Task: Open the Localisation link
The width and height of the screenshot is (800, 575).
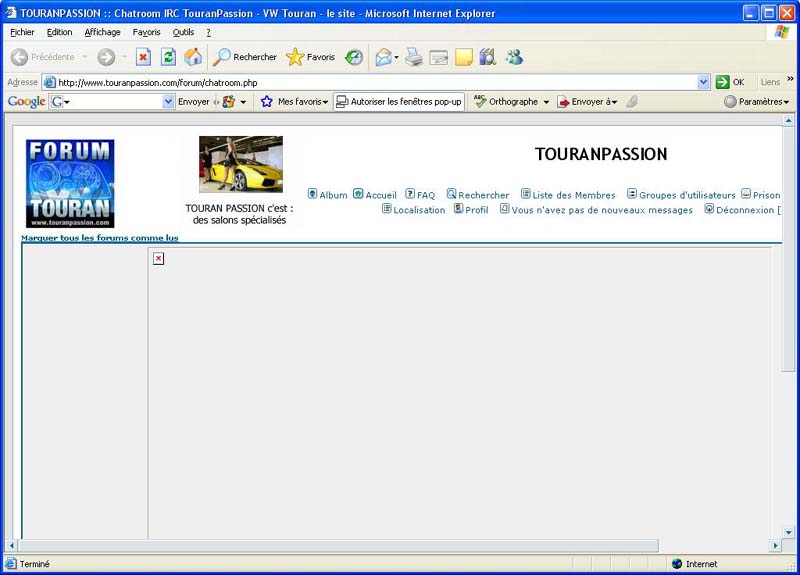Action: pos(419,210)
